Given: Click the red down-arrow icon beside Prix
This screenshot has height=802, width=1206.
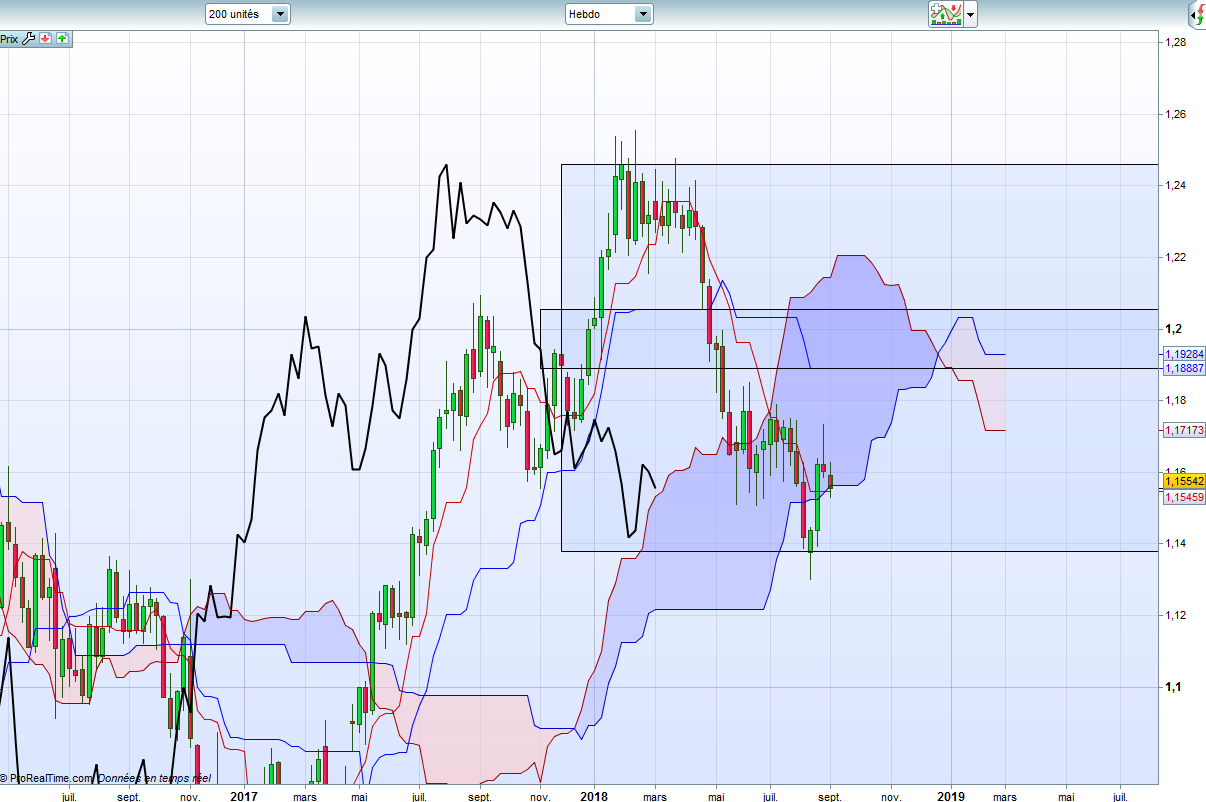Looking at the screenshot, I should [46, 39].
